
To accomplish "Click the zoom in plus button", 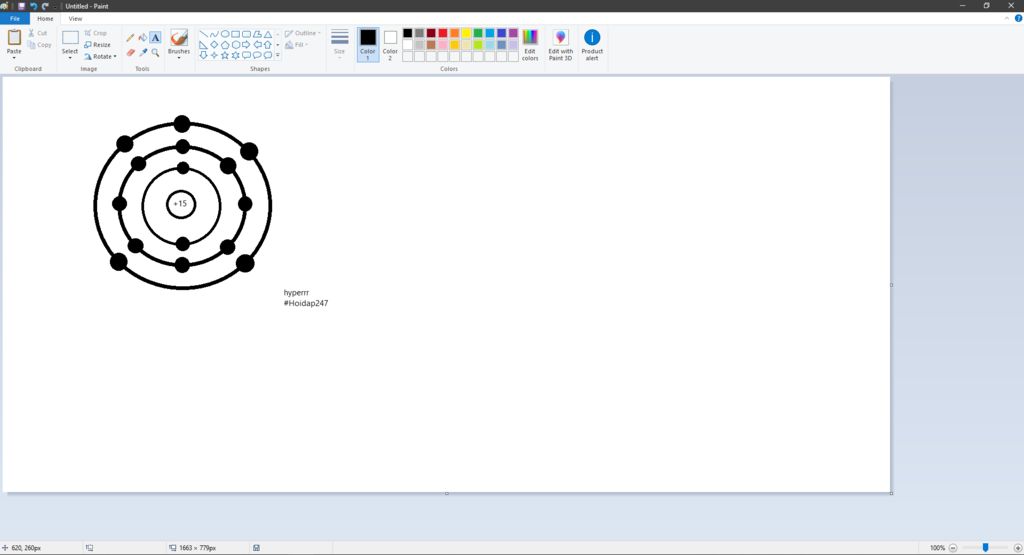I will (1017, 548).
